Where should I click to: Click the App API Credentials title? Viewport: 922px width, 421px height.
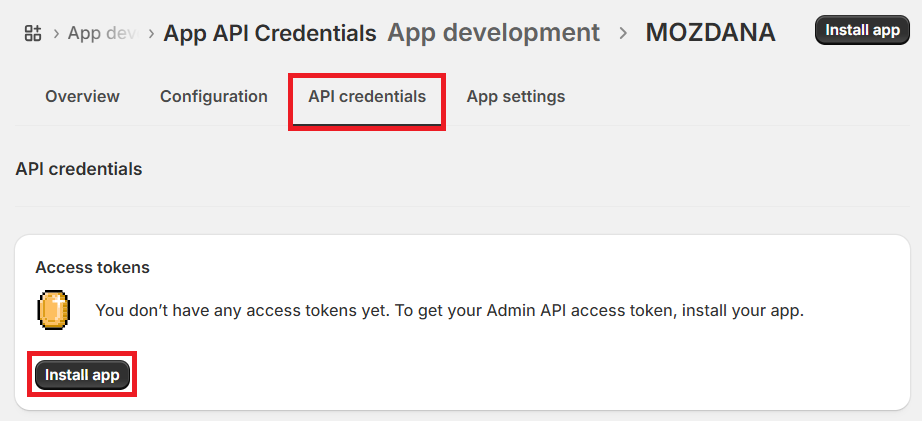tap(270, 33)
